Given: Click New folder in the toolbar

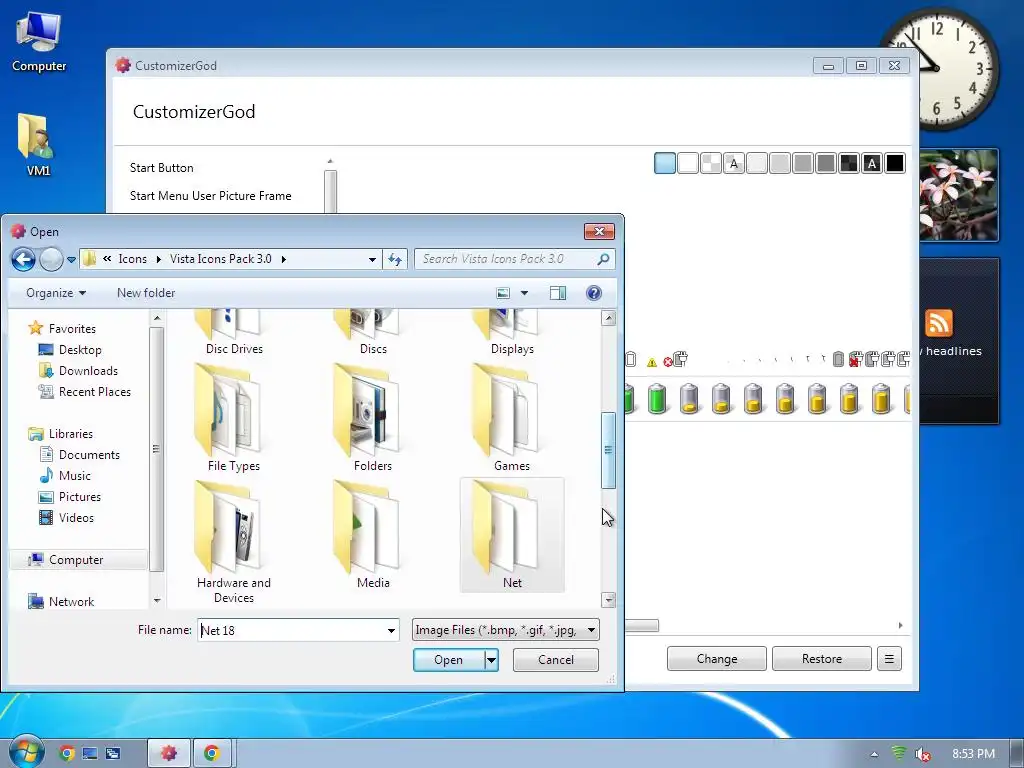Looking at the screenshot, I should [146, 293].
